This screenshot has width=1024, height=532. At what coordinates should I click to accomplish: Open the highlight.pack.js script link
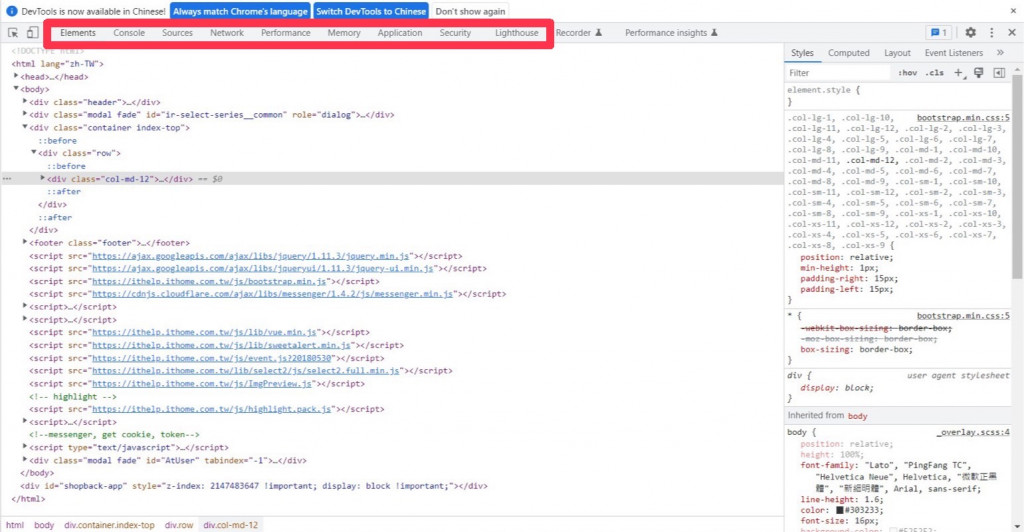point(213,409)
